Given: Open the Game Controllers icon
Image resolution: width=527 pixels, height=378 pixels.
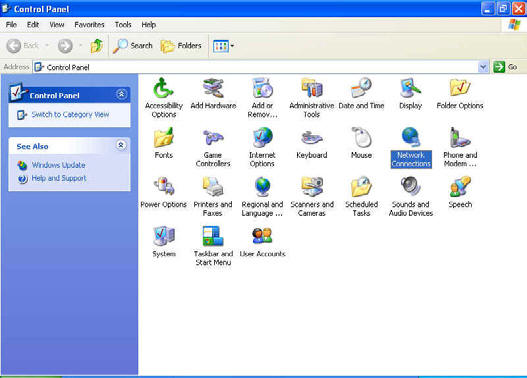Looking at the screenshot, I should (x=213, y=138).
